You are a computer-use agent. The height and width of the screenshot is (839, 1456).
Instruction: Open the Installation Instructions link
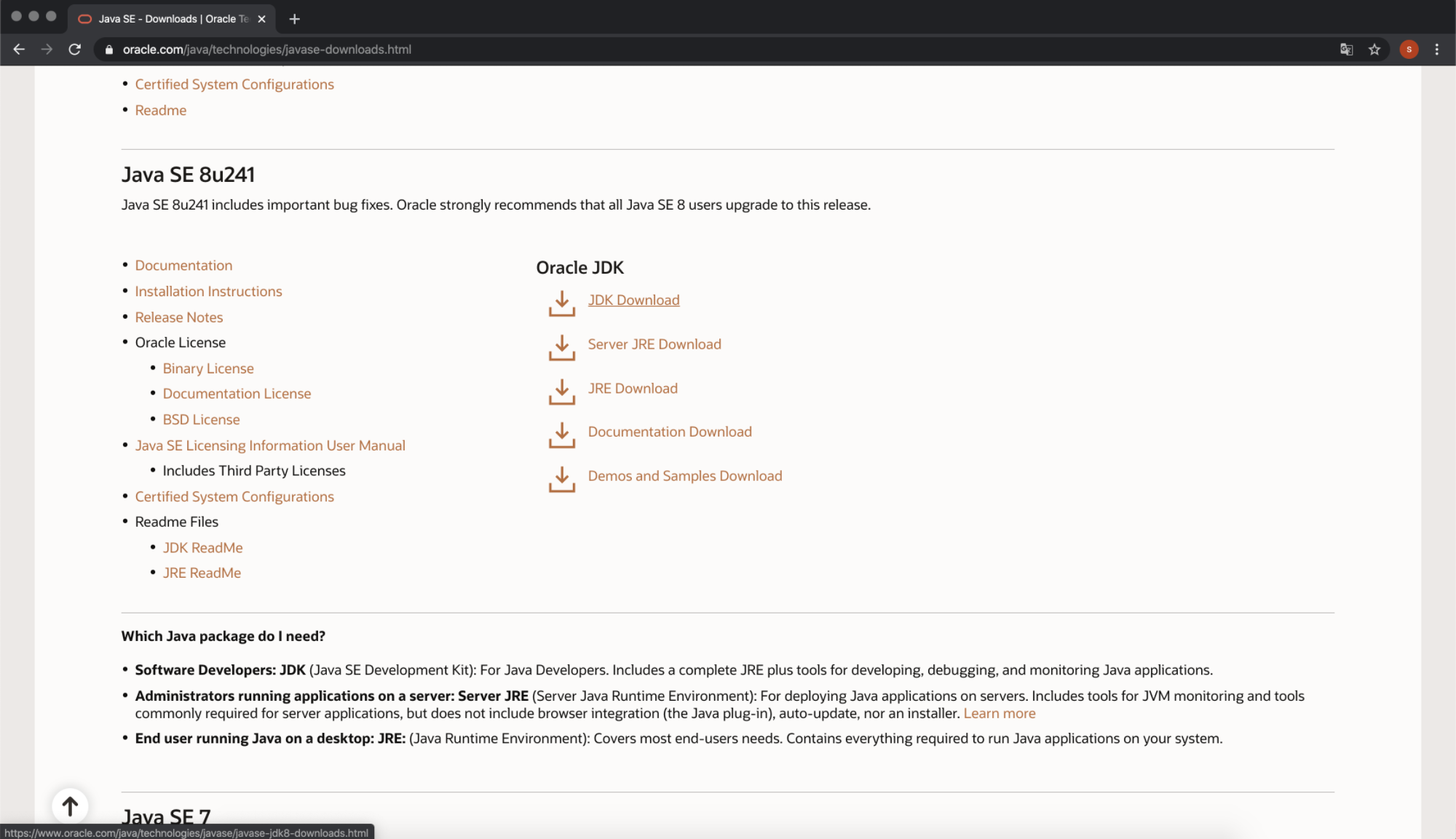coord(208,291)
